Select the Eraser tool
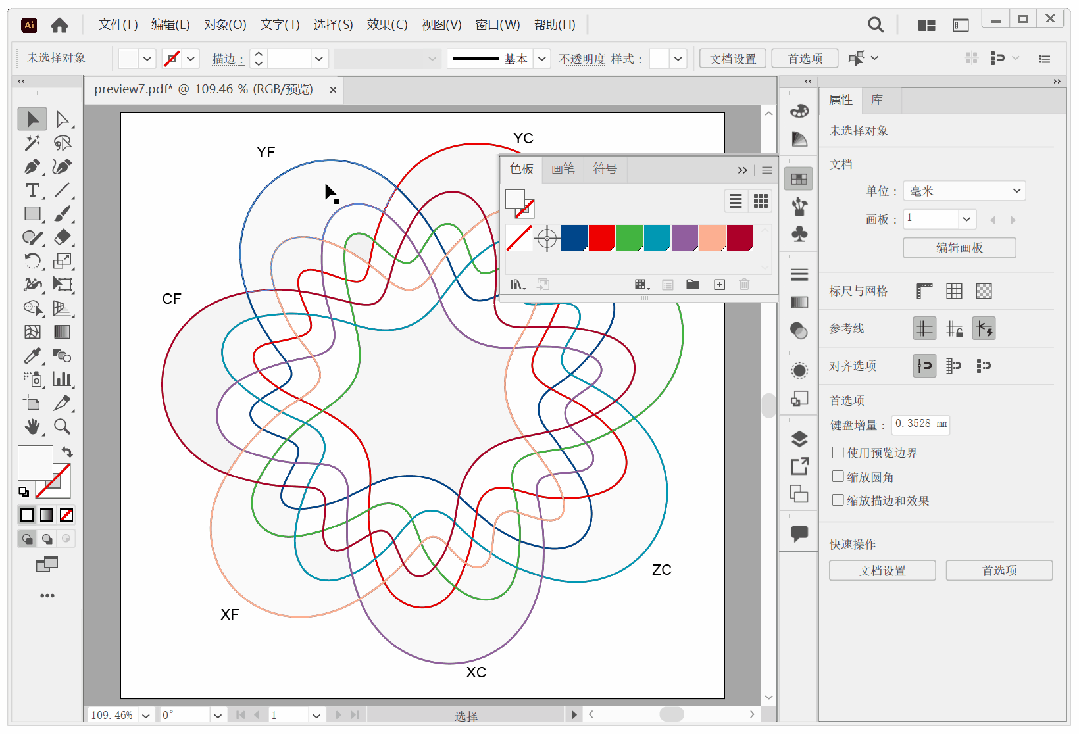 pyautogui.click(x=62, y=237)
